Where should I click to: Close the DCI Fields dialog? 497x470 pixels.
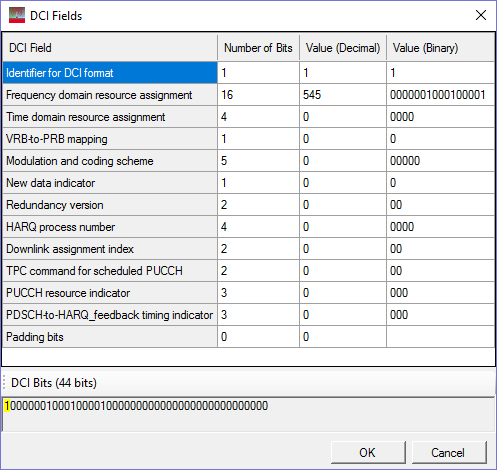point(481,15)
